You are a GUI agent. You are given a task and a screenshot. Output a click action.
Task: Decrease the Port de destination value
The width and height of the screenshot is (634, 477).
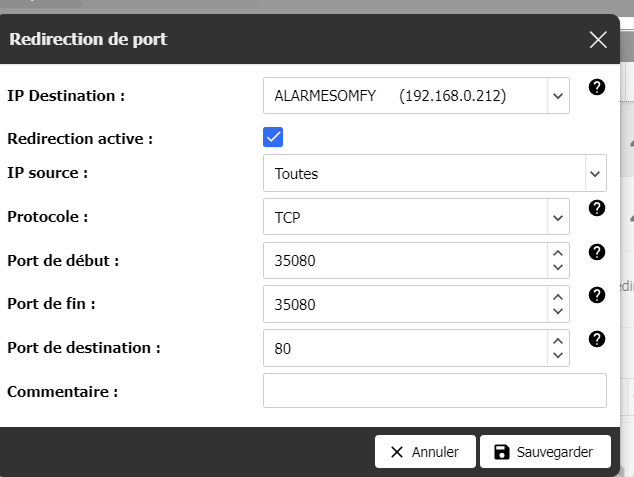coord(558,357)
